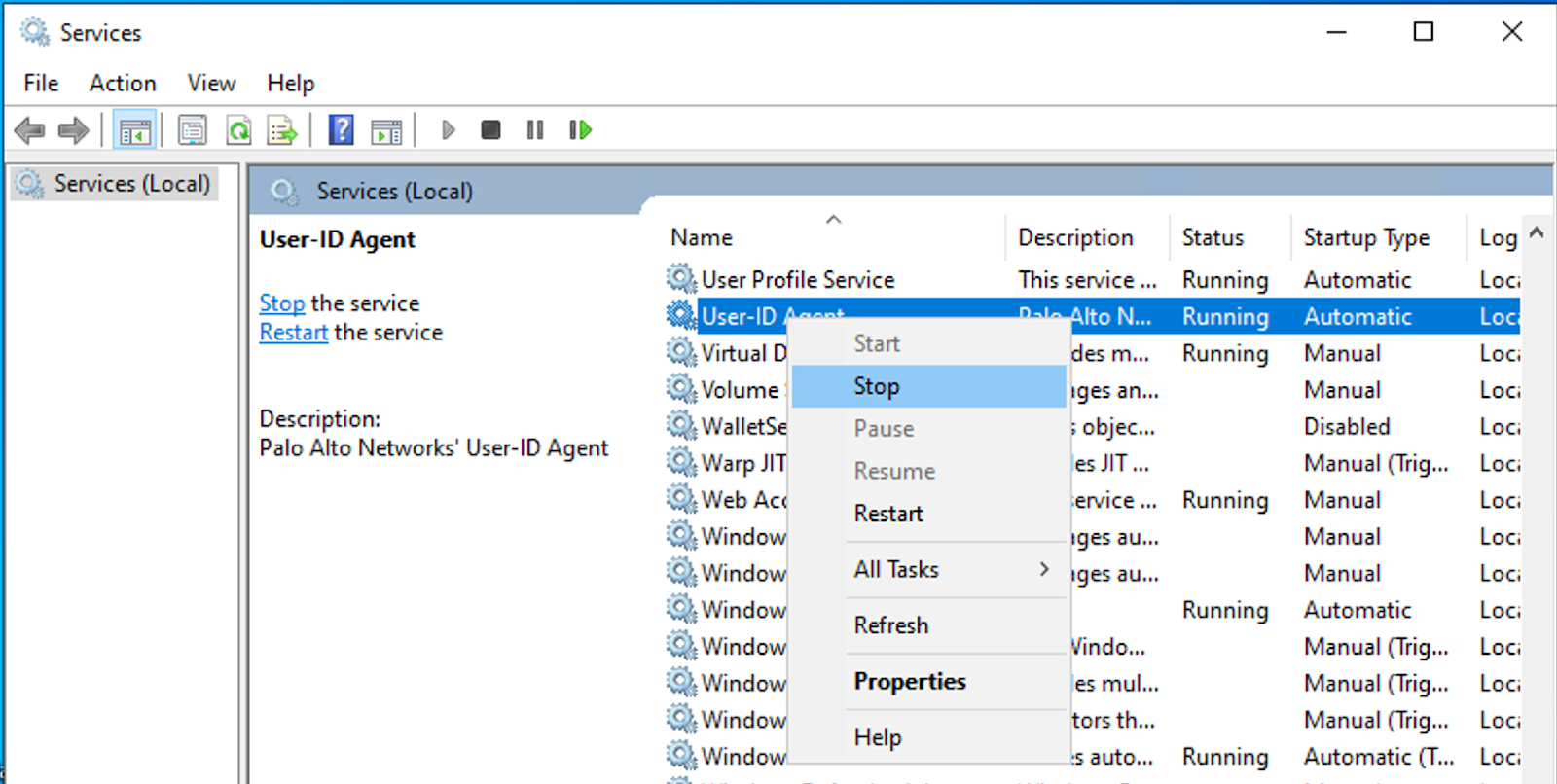
Task: Click the Automatic startup type of User-ID Agent
Action: pos(1358,317)
